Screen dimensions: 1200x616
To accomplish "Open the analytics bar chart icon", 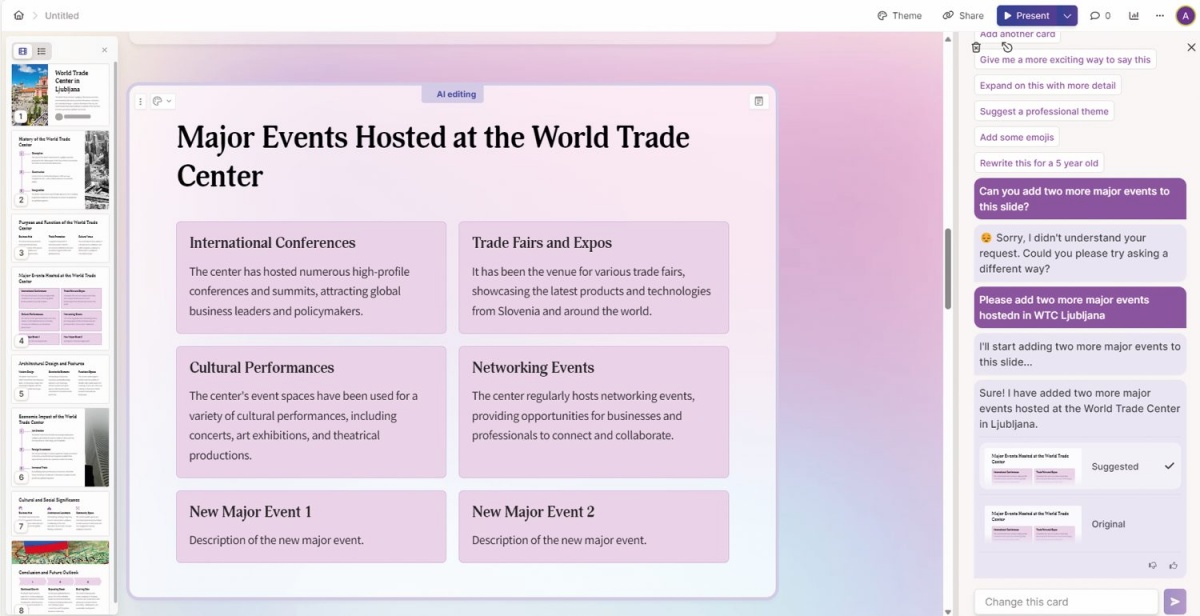I will coord(1134,16).
